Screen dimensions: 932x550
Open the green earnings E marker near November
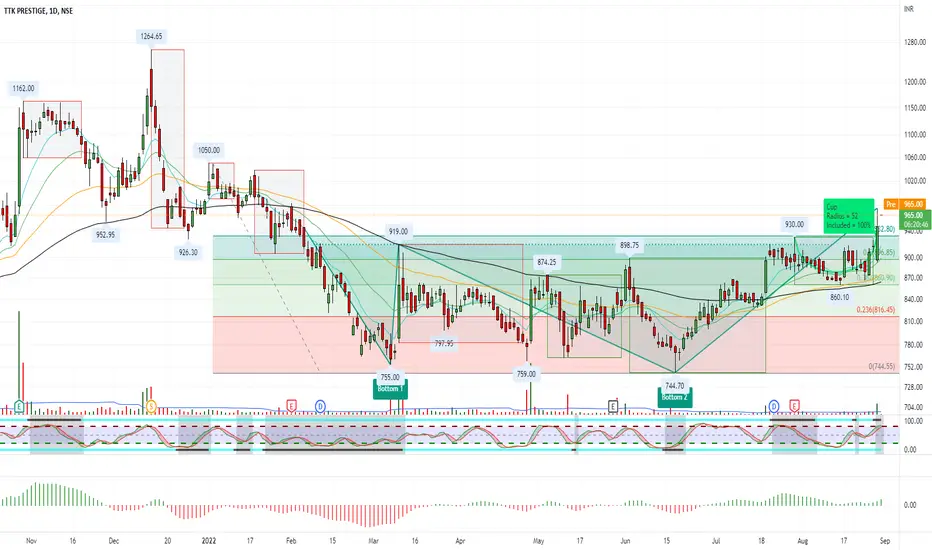coord(19,407)
